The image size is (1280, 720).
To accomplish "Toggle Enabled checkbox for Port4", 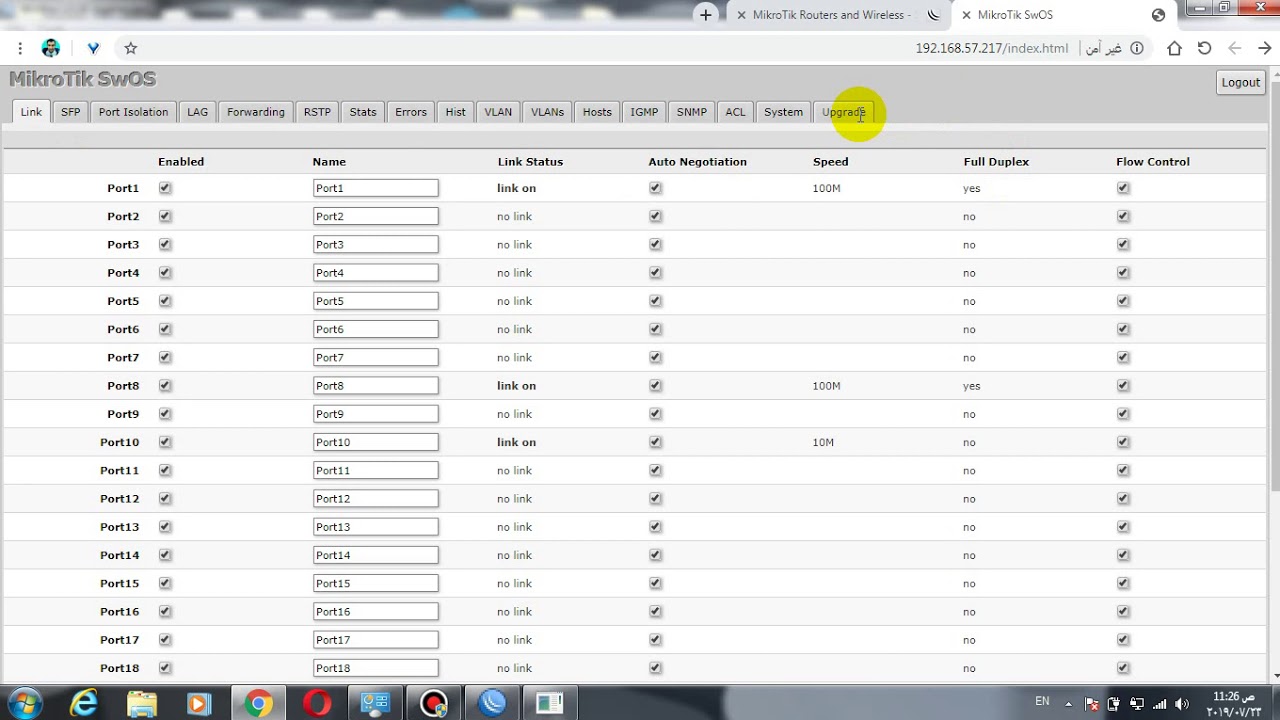I will [x=165, y=273].
